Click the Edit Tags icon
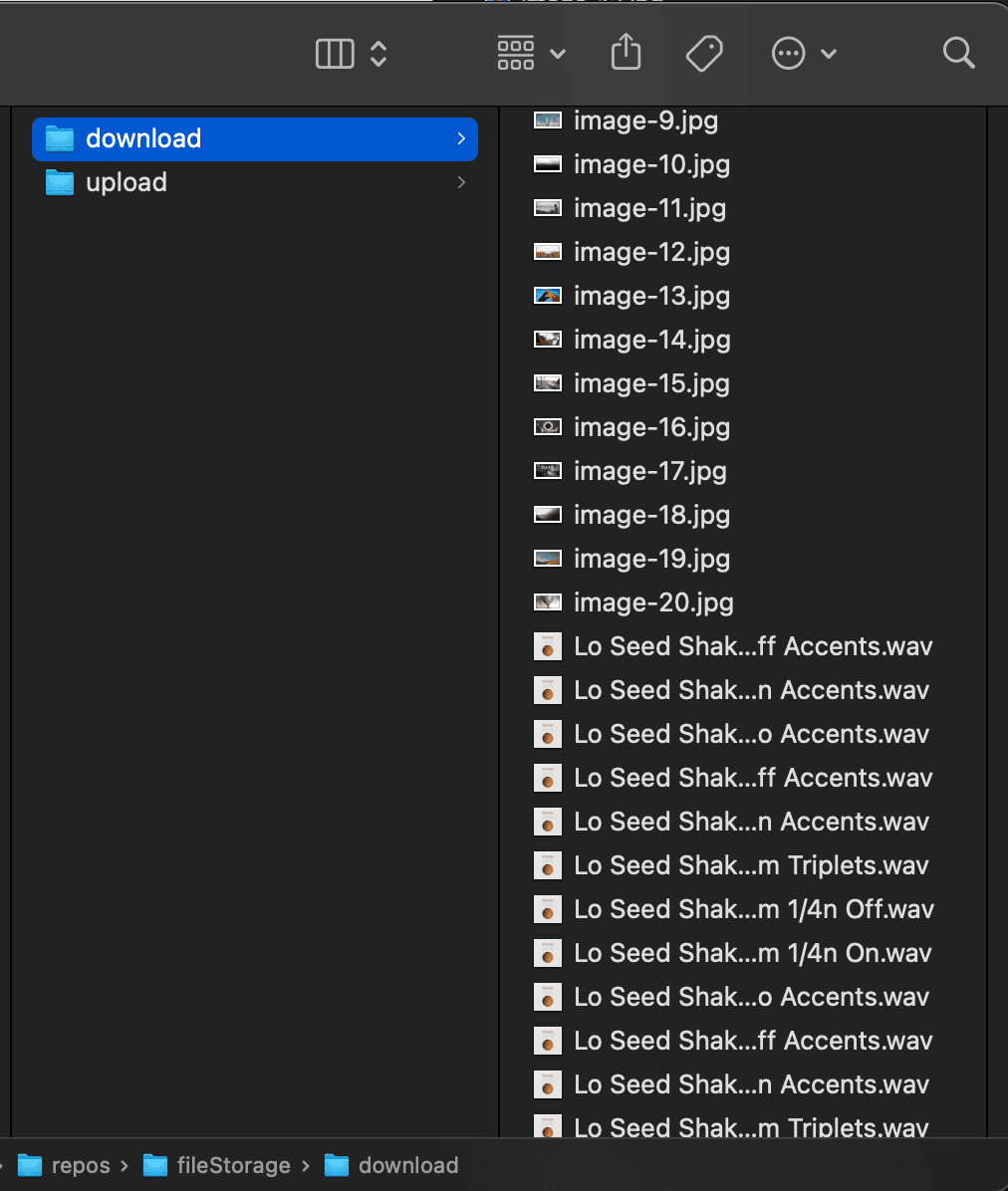The image size is (1008, 1191). 704,53
